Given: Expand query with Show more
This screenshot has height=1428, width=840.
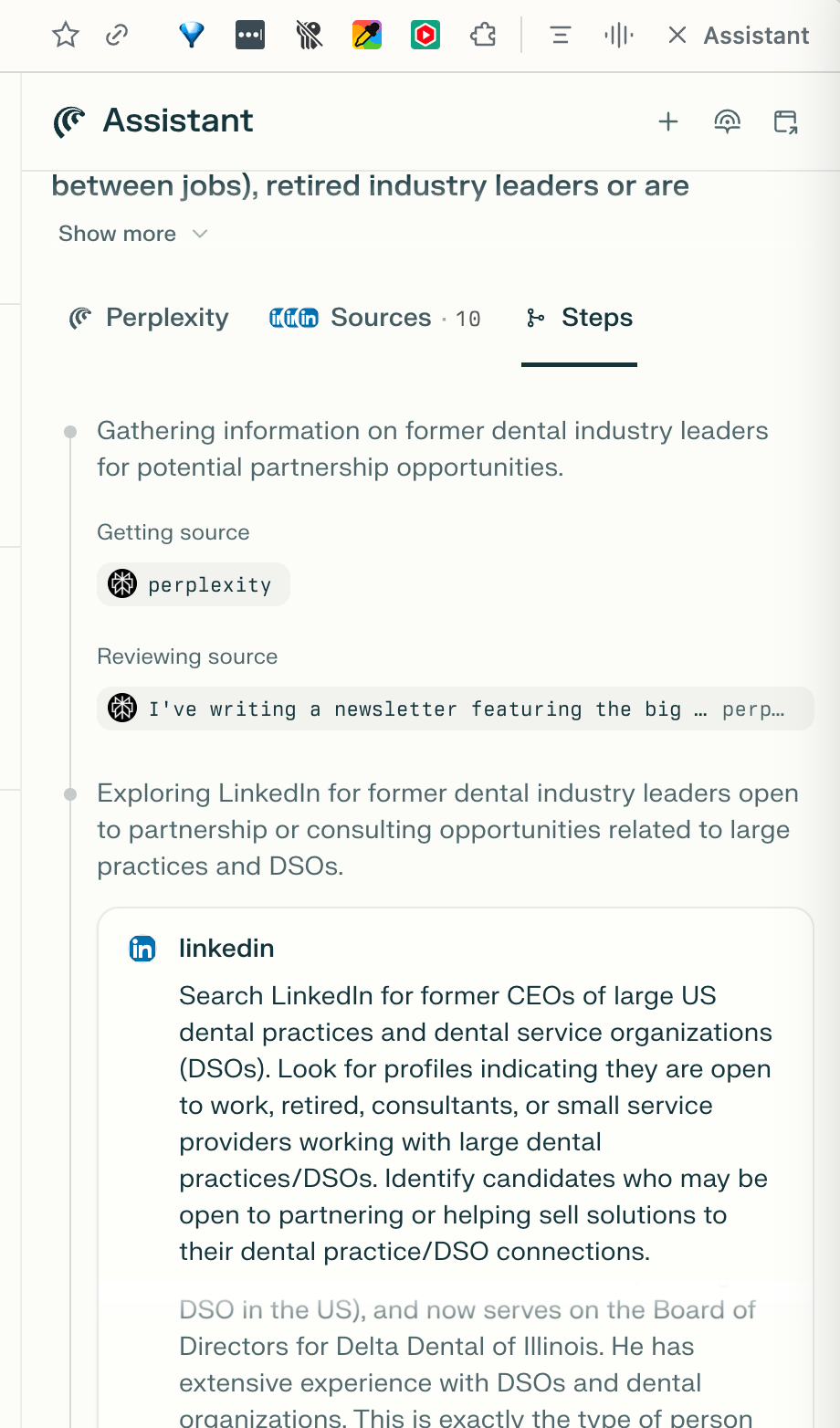Looking at the screenshot, I should [118, 234].
